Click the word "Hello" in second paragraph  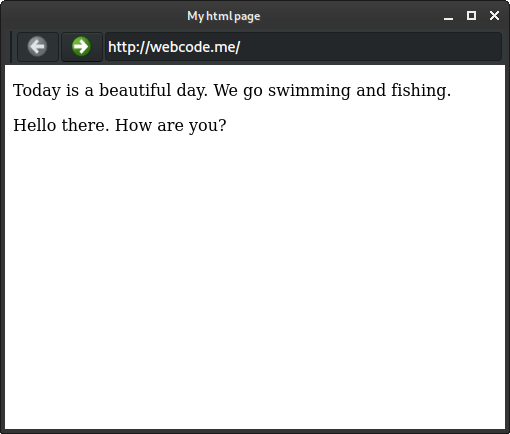[x=35, y=125]
